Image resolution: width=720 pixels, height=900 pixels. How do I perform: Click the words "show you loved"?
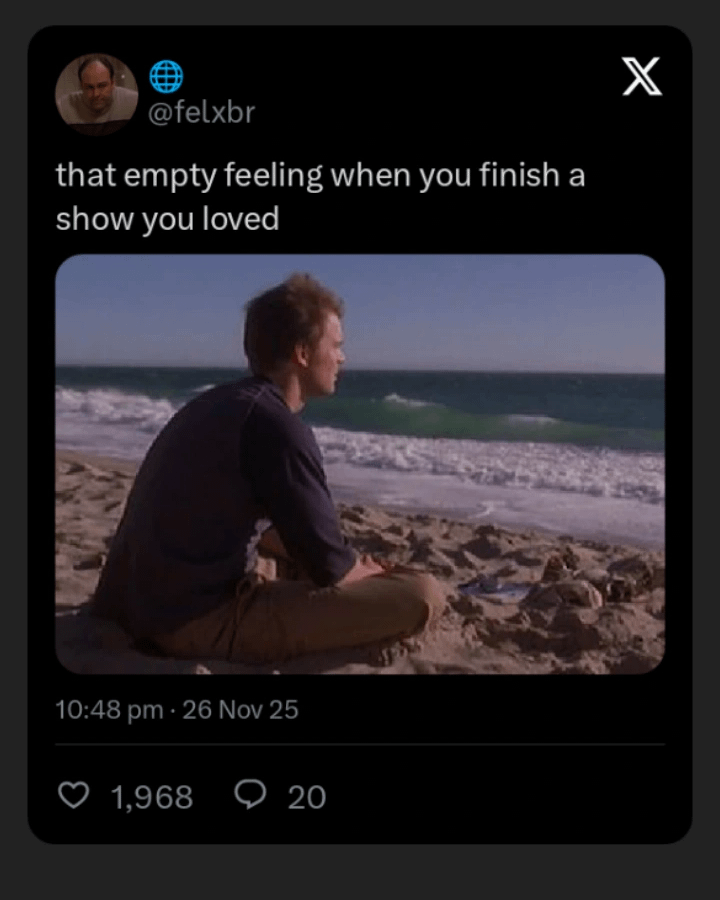pos(167,219)
